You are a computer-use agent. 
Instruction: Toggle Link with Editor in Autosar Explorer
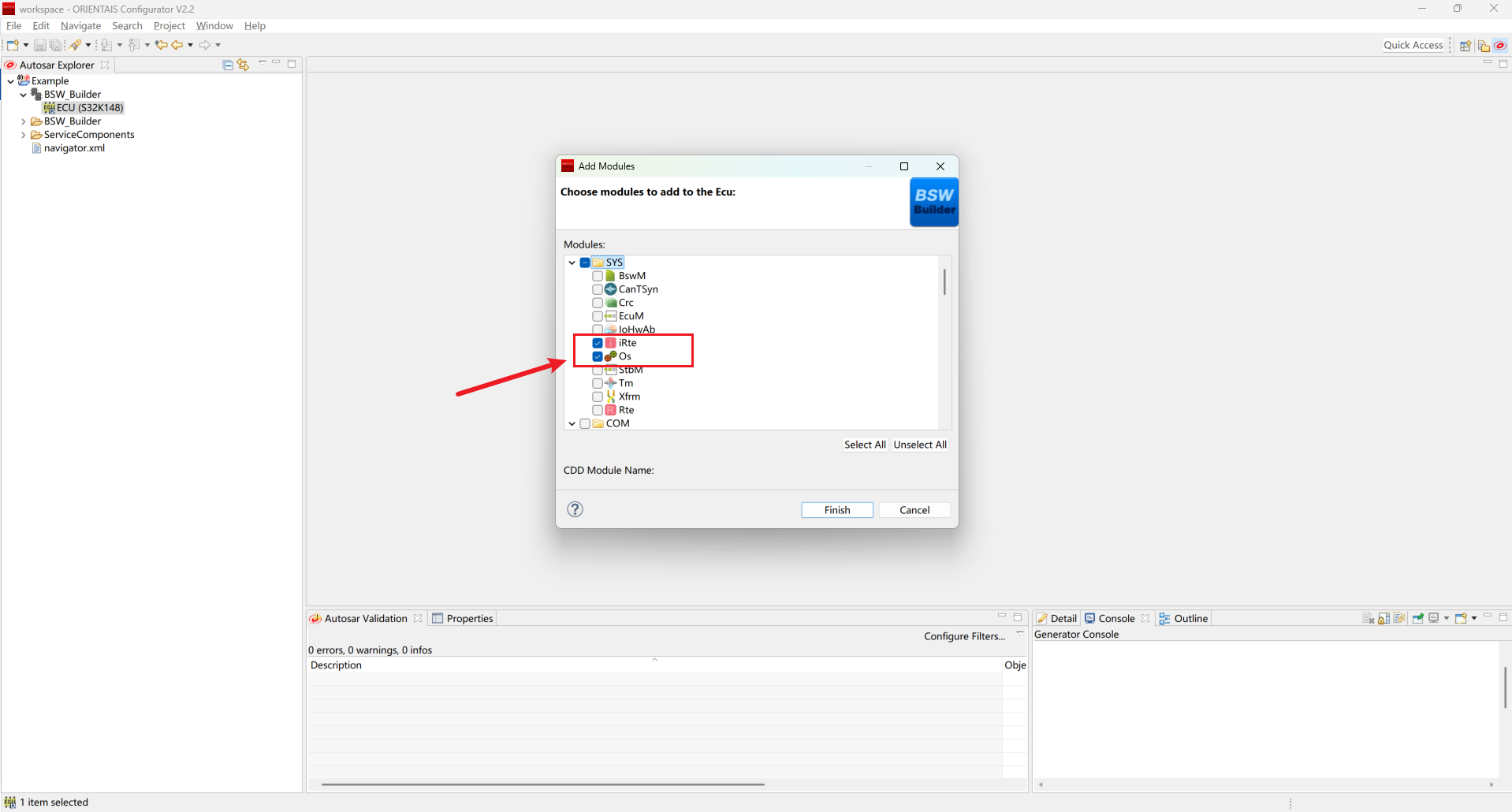(x=243, y=65)
